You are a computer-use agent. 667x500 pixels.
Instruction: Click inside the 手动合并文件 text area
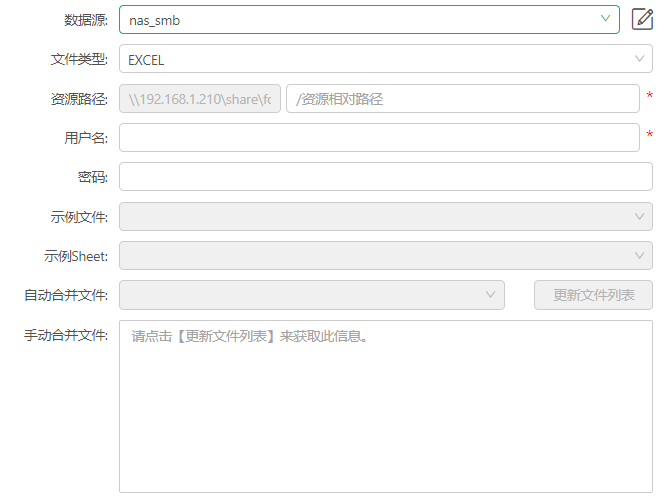(x=386, y=407)
